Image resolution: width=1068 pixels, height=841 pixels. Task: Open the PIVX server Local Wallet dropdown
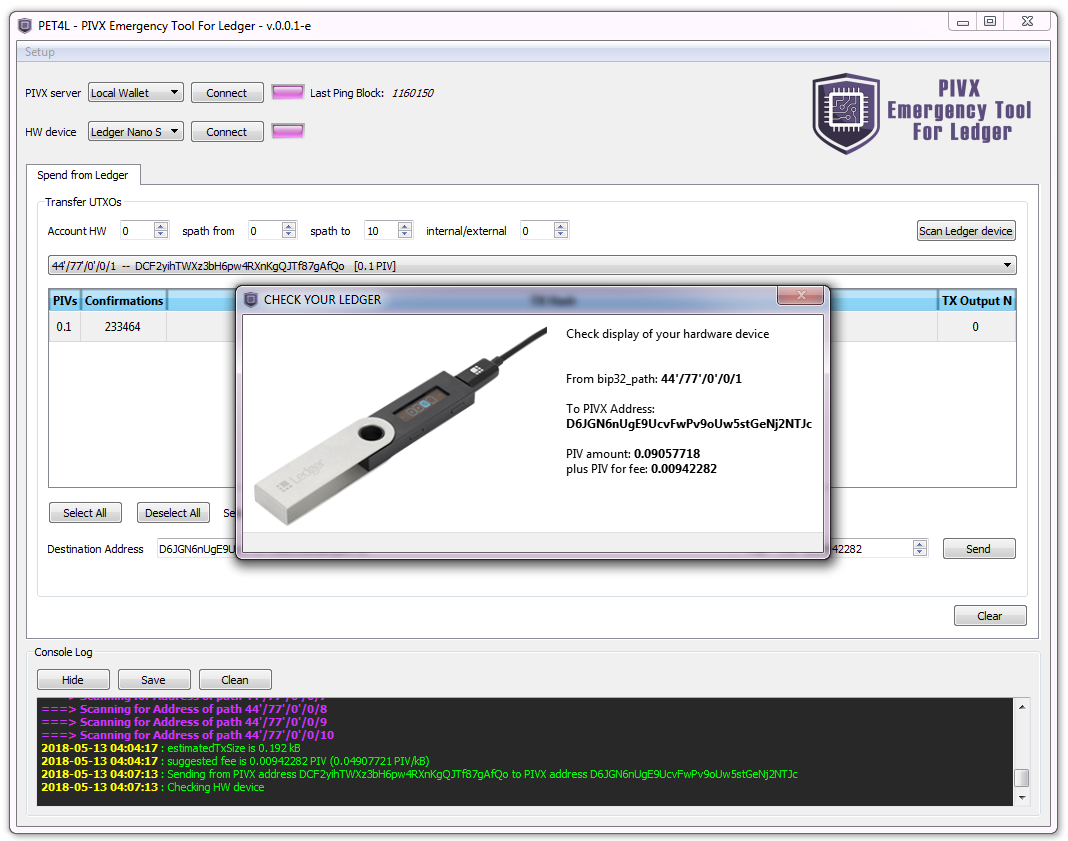(136, 93)
